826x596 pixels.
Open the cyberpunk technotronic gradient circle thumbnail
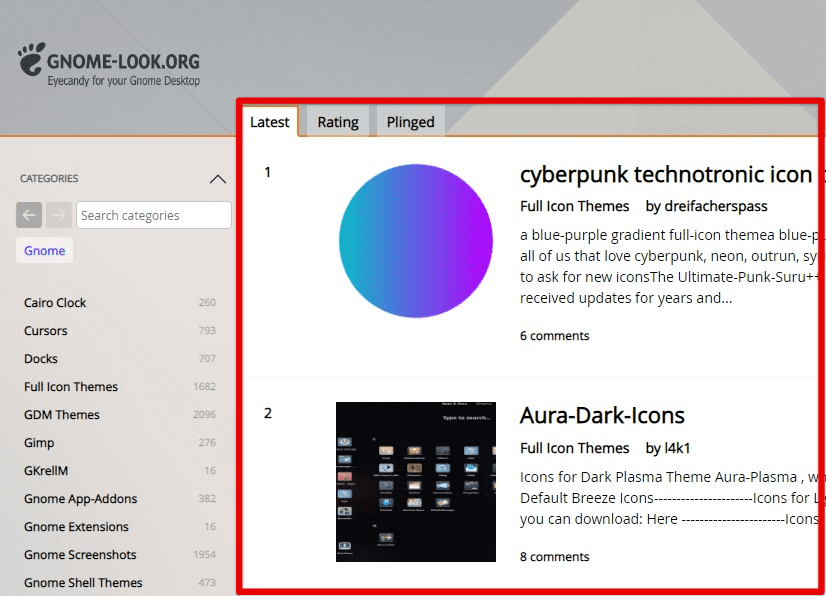[416, 241]
